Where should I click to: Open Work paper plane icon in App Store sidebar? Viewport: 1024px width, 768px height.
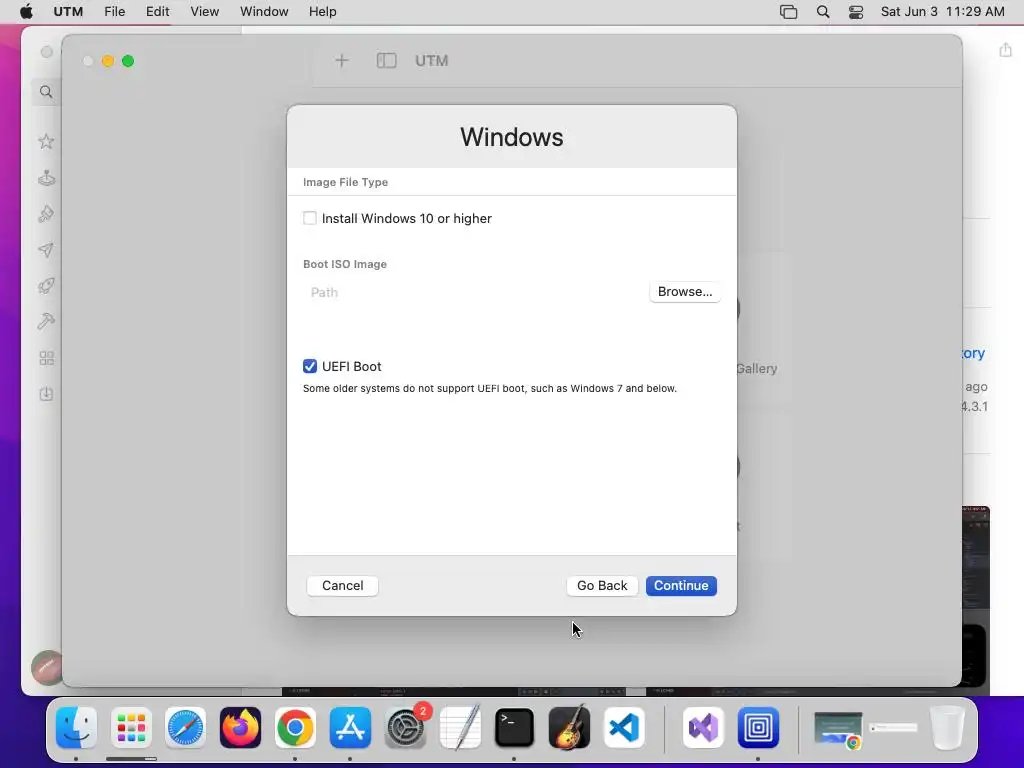46,250
